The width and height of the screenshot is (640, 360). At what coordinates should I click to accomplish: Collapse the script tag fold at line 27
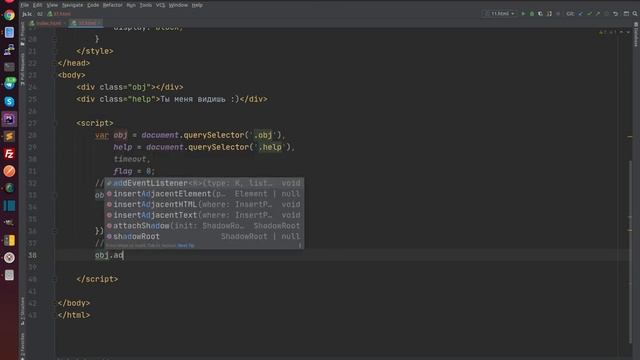54,123
